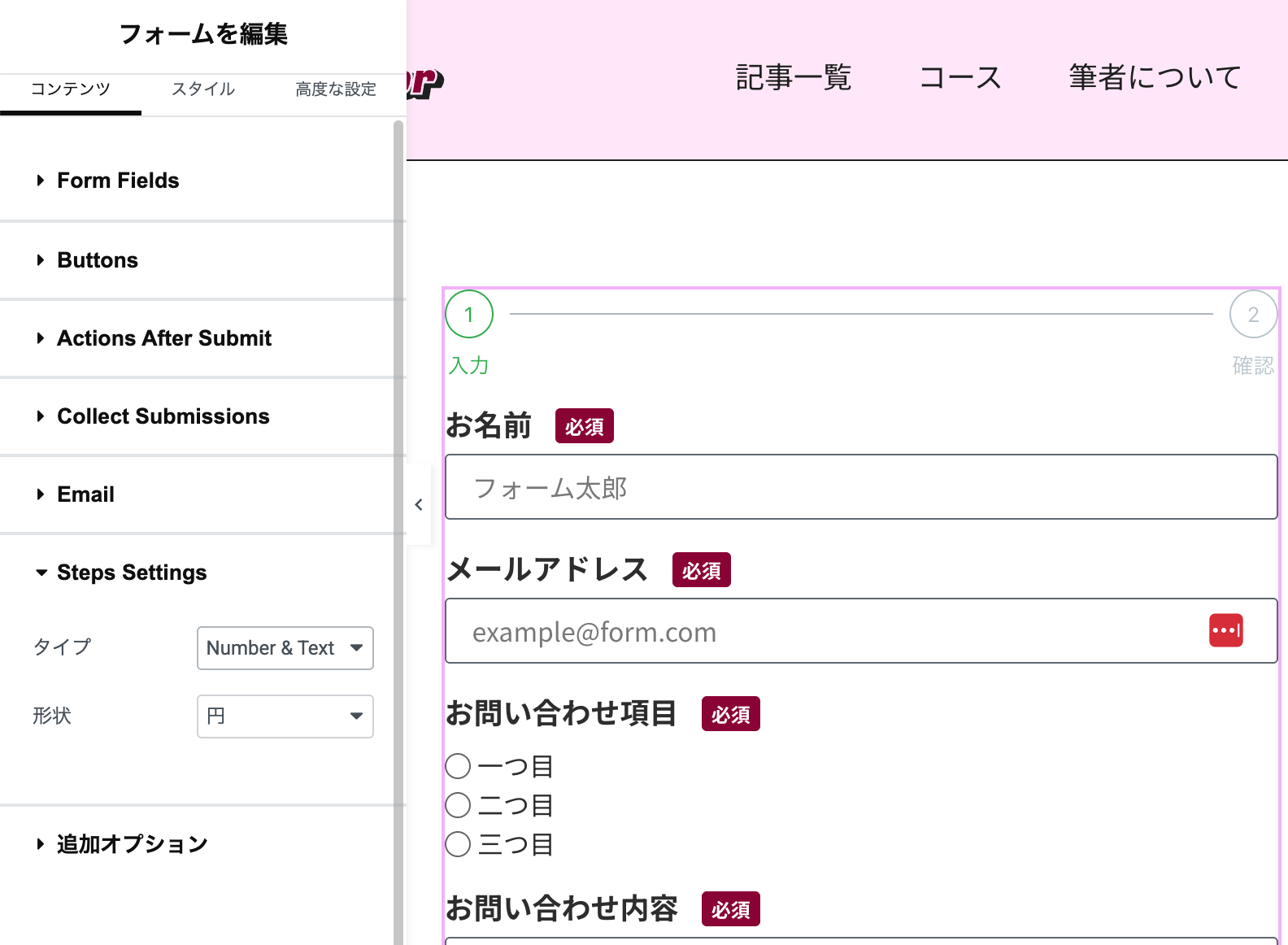The height and width of the screenshot is (945, 1288).
Task: Open the タイプ dropdown showing Number & Text
Action: pos(285,648)
